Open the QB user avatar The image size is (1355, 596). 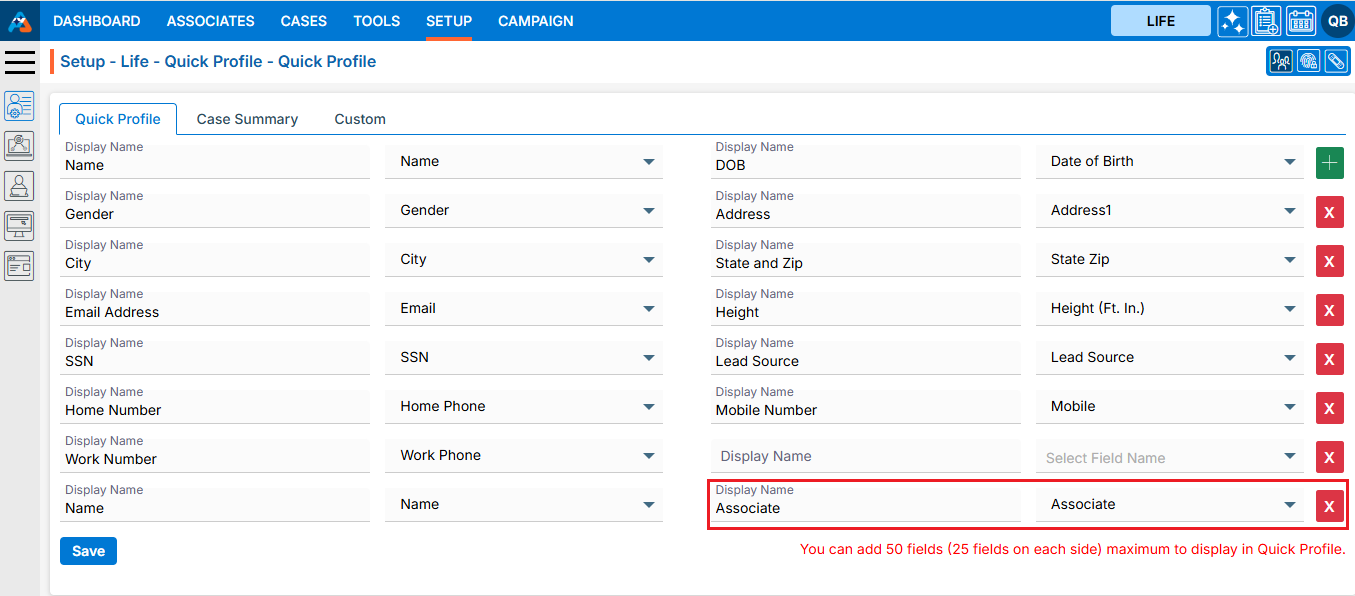[1337, 21]
